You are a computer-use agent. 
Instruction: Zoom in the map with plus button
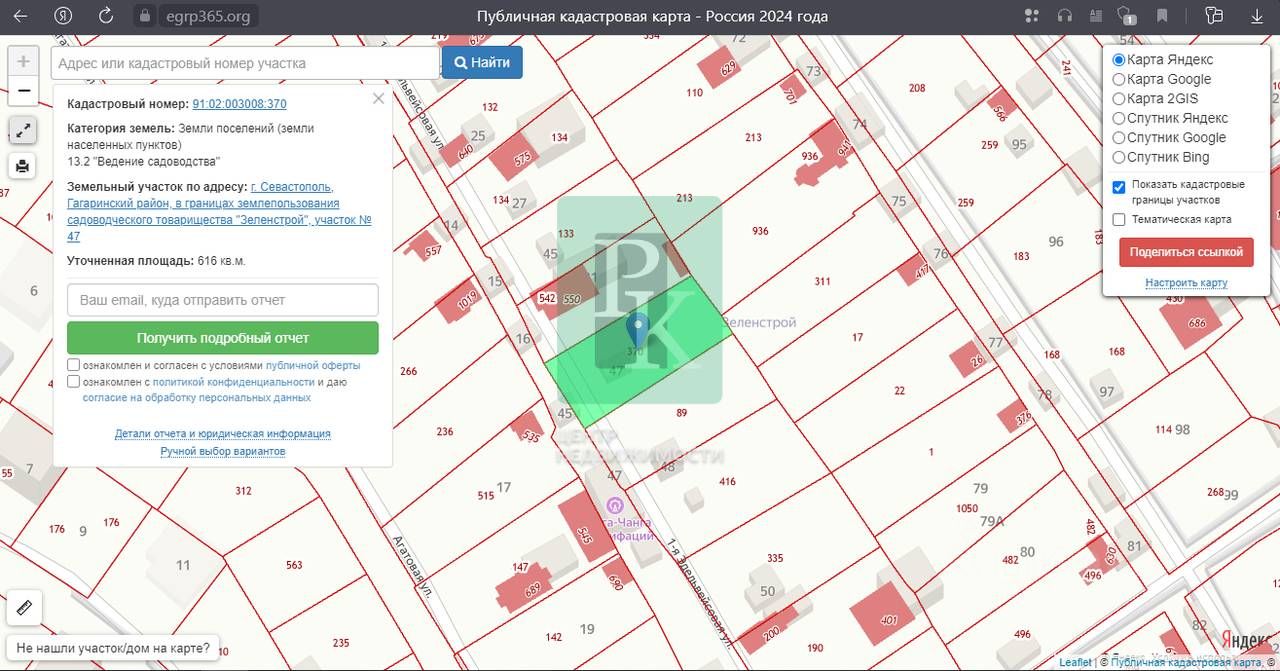(24, 61)
